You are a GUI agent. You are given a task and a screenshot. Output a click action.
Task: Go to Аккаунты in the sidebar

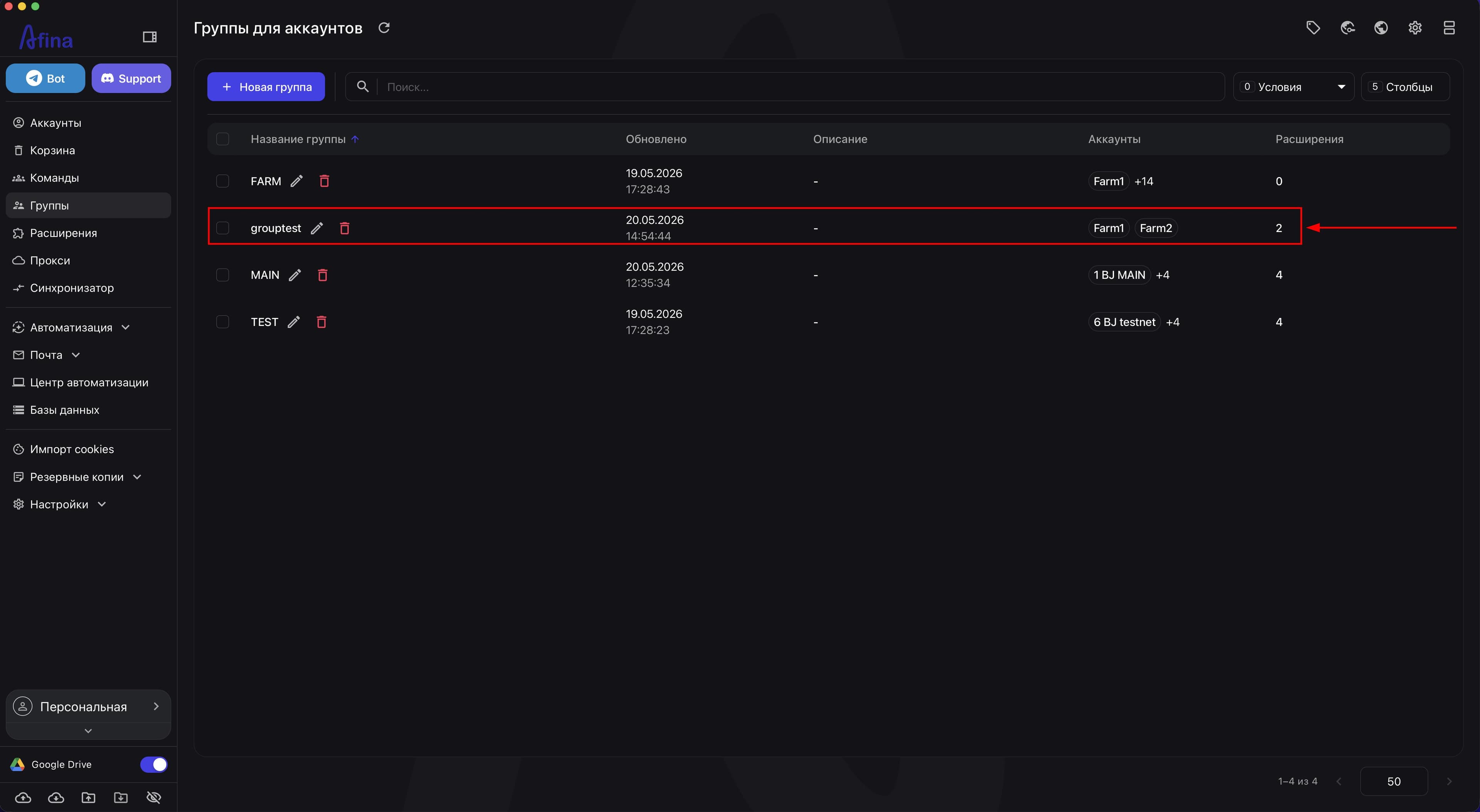tap(55, 123)
